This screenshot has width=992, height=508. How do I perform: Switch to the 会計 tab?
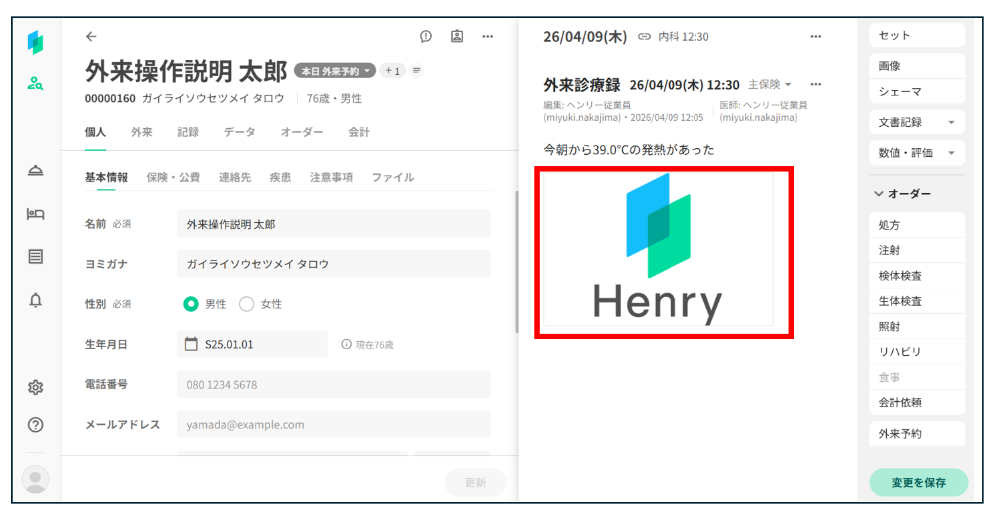359,132
